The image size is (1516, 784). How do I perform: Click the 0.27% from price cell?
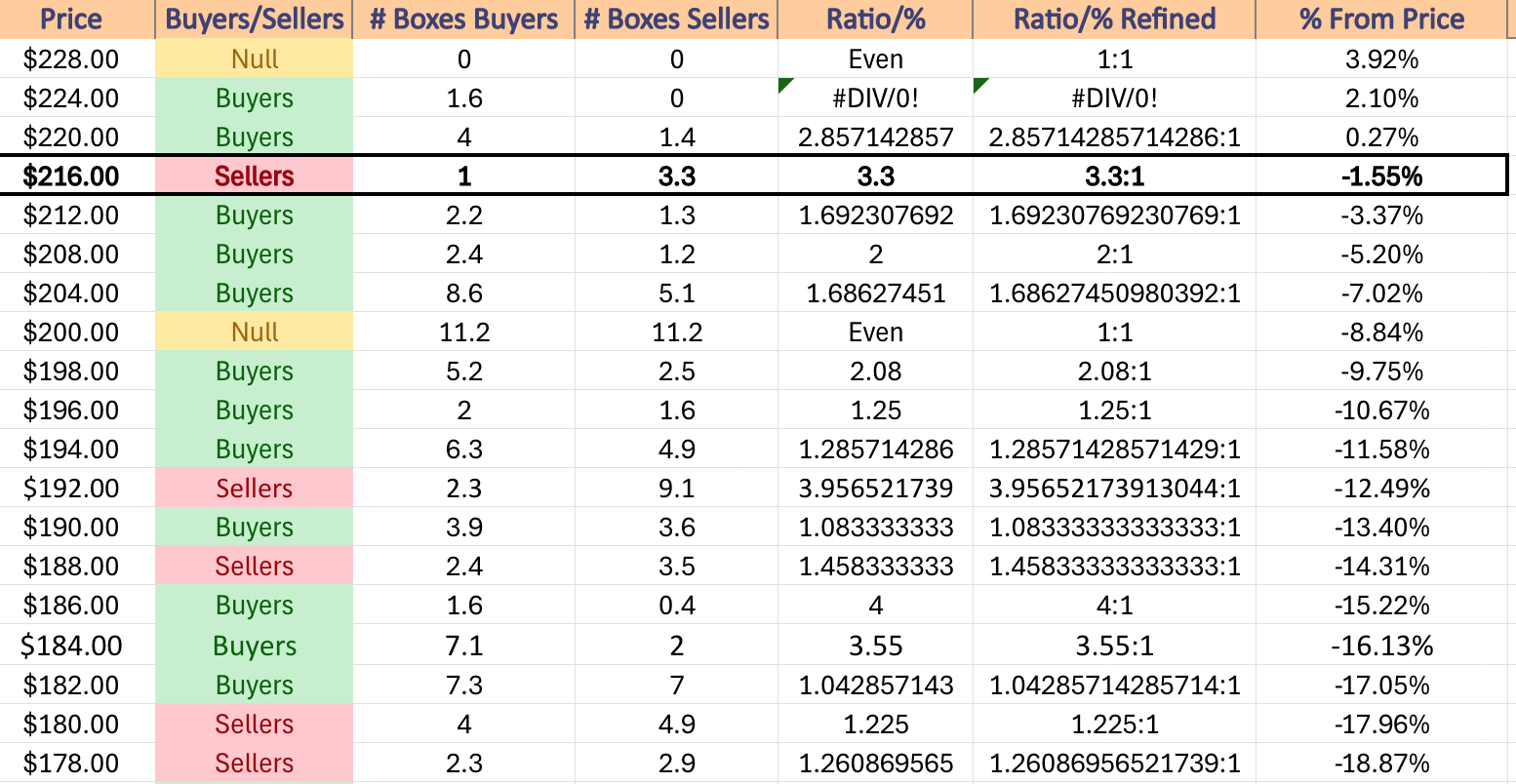tap(1381, 137)
